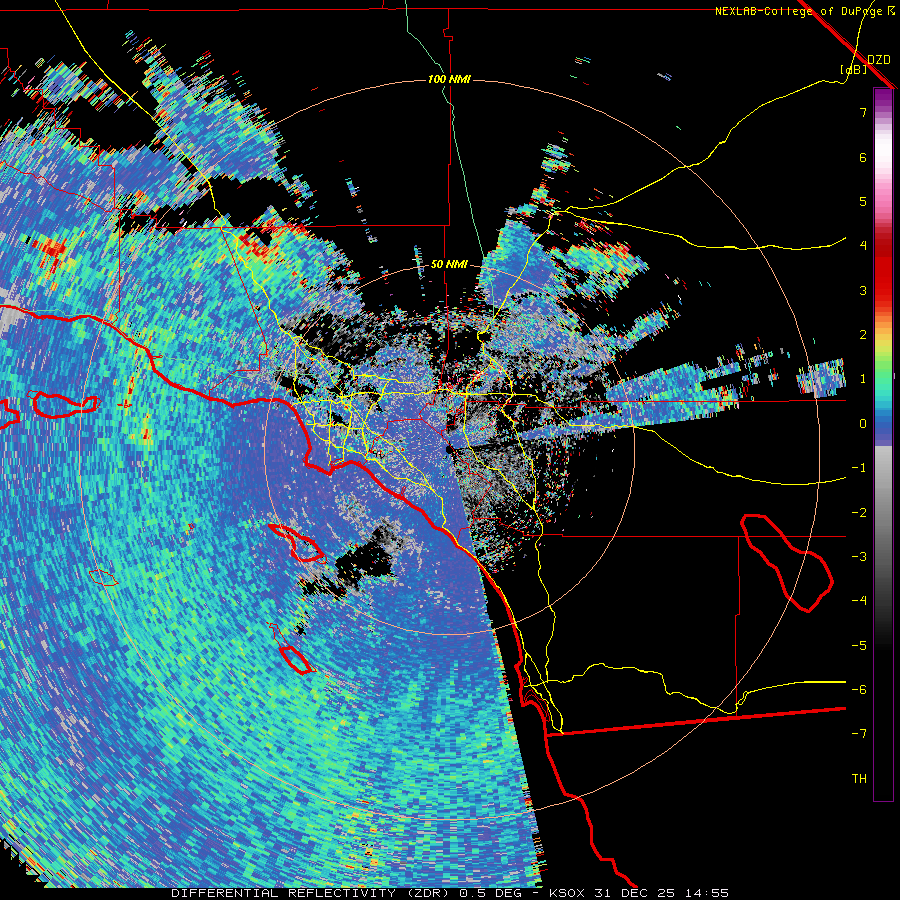Viewport: 900px width, 900px height.
Task: Click the "KSOX" station ID in the caption
Action: point(566,893)
